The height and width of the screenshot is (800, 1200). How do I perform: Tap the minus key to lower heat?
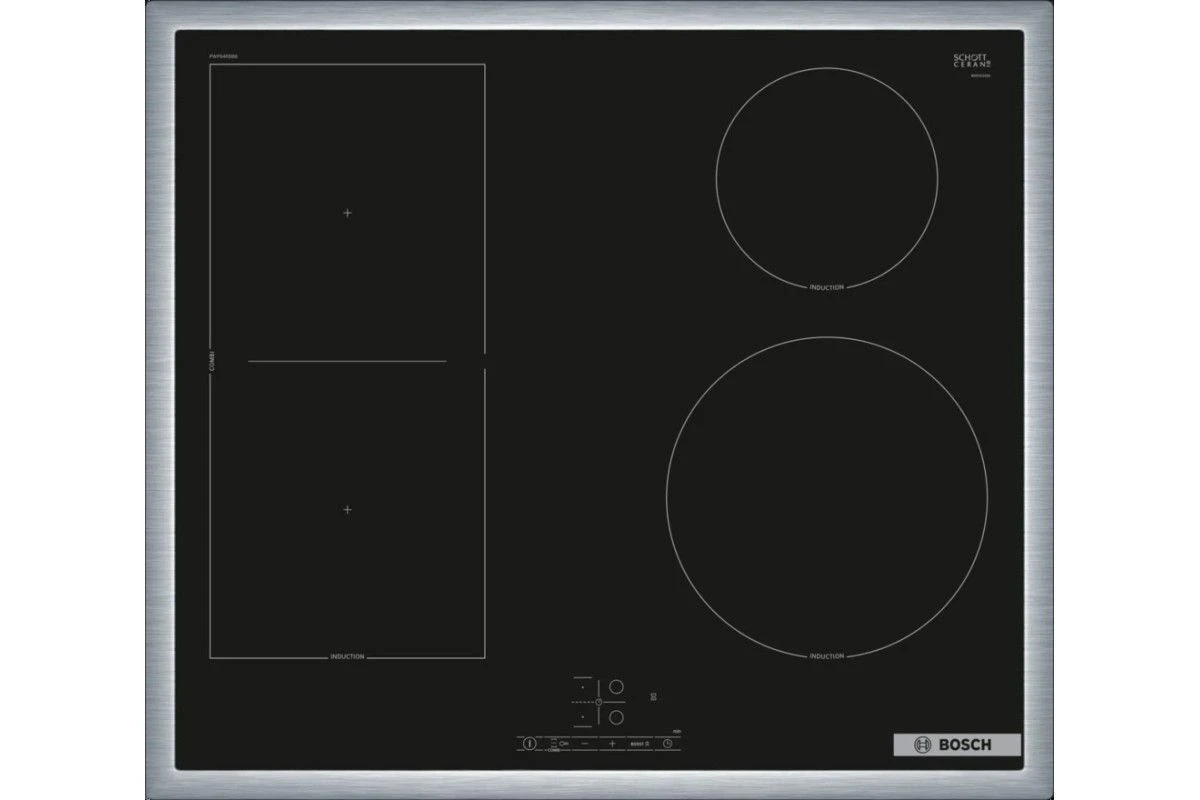click(585, 743)
